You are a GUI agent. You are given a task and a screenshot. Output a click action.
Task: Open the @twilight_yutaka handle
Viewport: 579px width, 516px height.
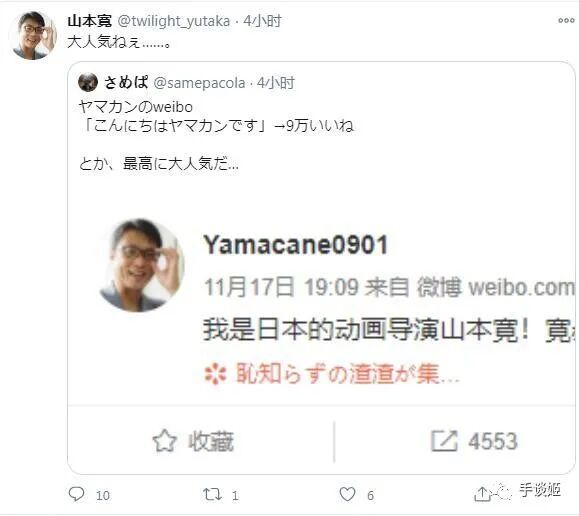(x=174, y=21)
